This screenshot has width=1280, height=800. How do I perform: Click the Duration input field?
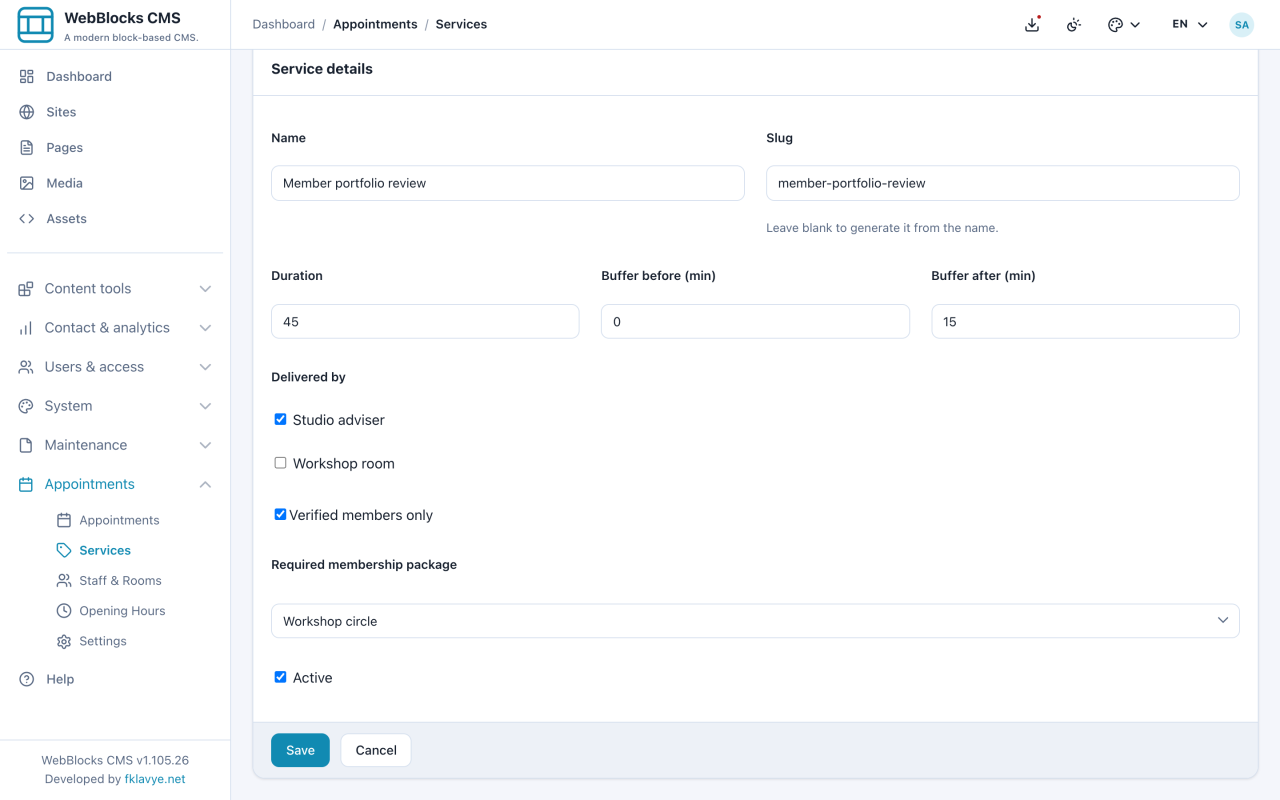coord(425,322)
